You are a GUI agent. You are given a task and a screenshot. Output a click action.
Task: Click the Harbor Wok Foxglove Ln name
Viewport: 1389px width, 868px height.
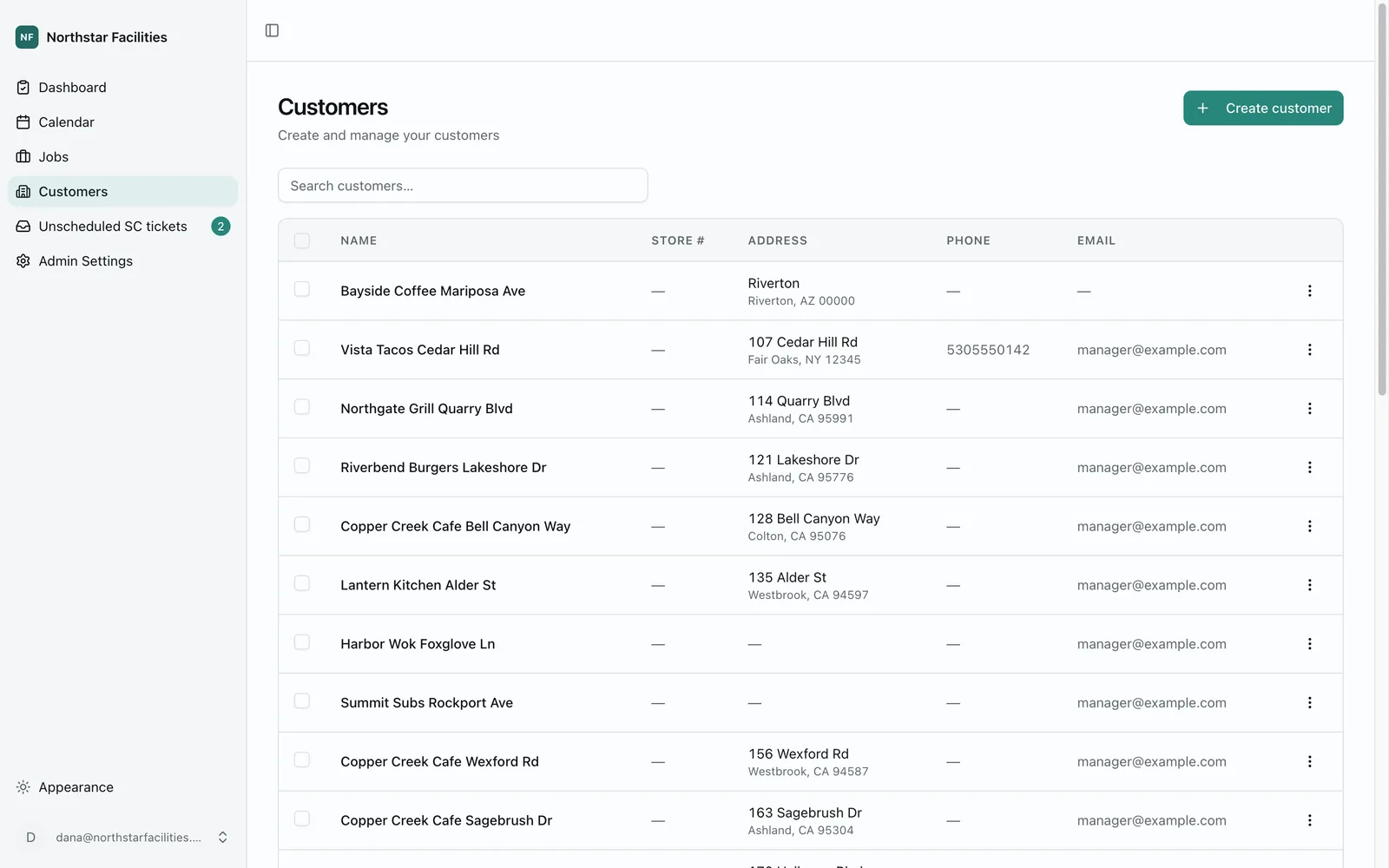(418, 644)
